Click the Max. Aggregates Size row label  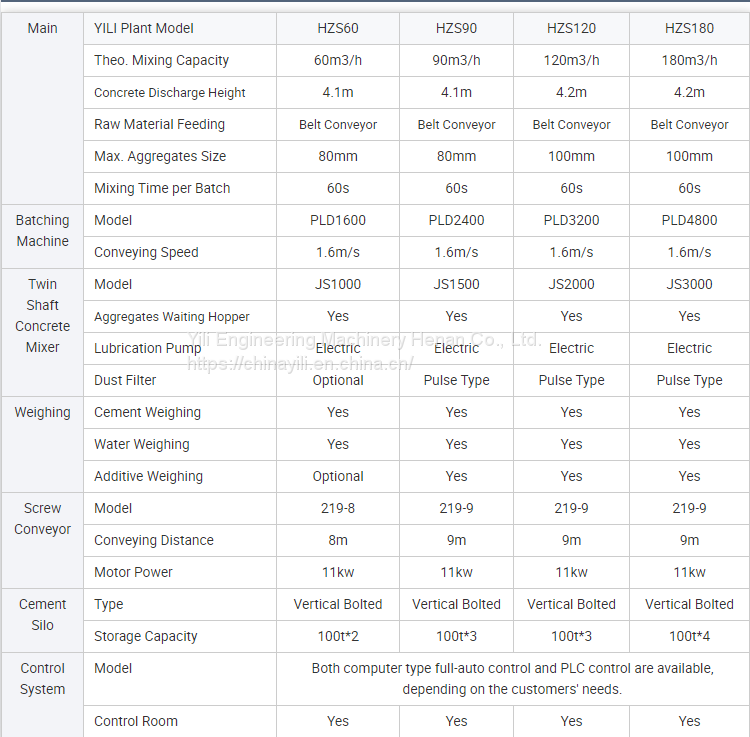coord(160,156)
